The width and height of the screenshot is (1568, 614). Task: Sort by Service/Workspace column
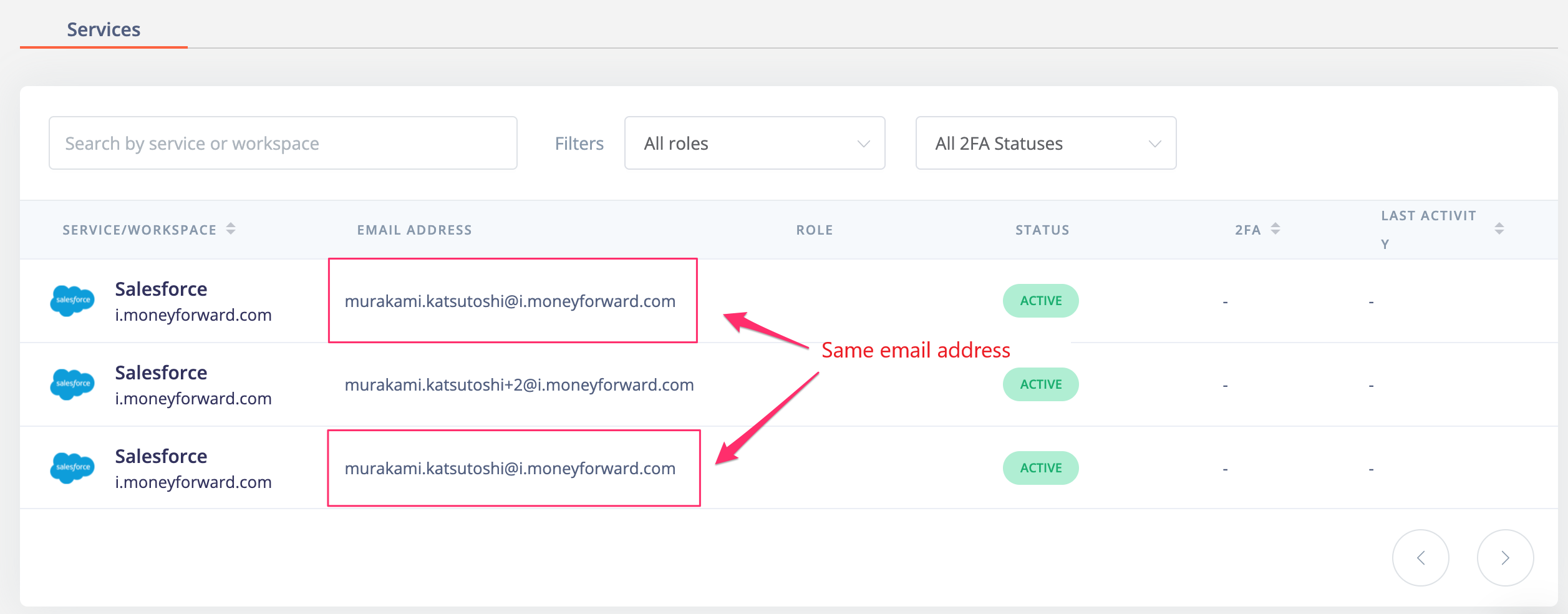(x=231, y=229)
